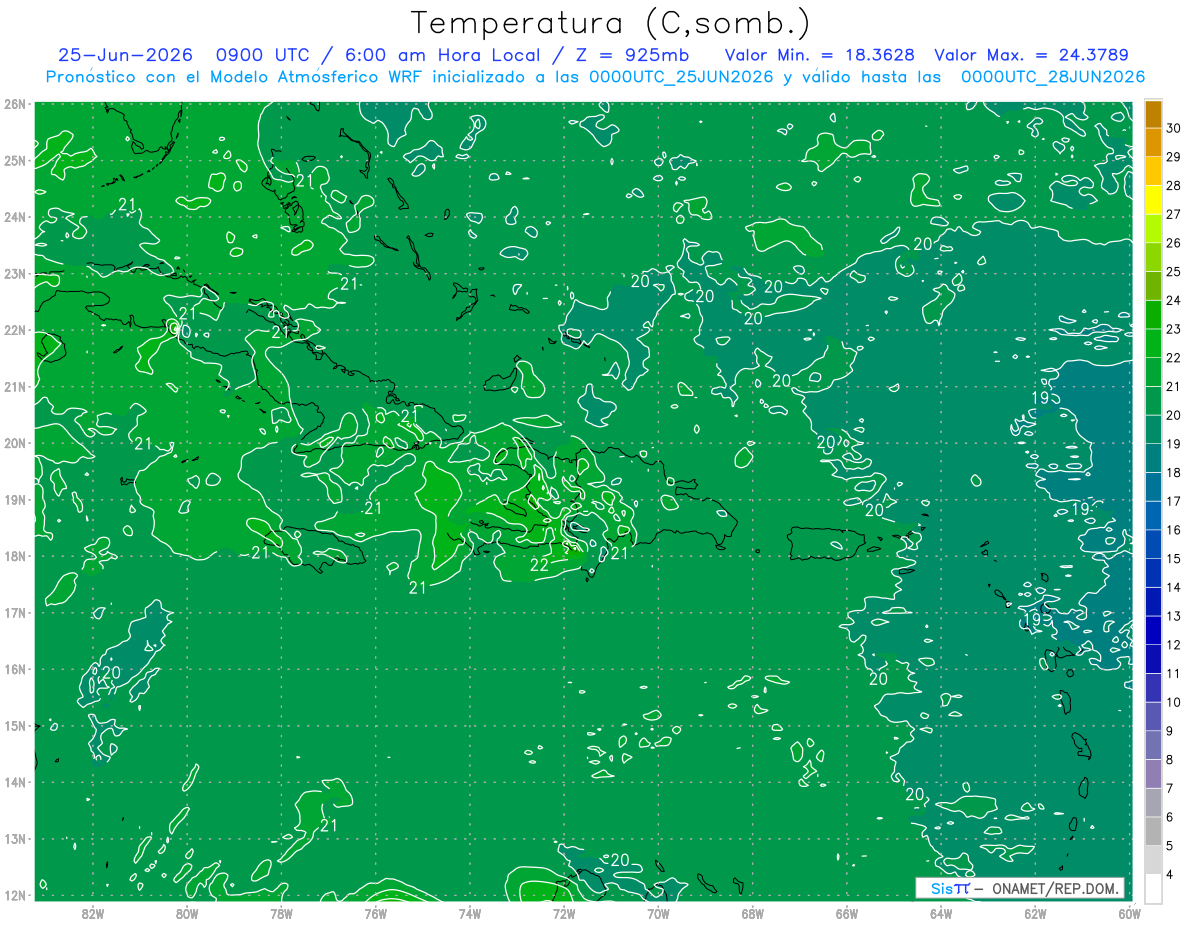
Task: Click legend swatch between 5 and 6
Action: tap(1153, 832)
